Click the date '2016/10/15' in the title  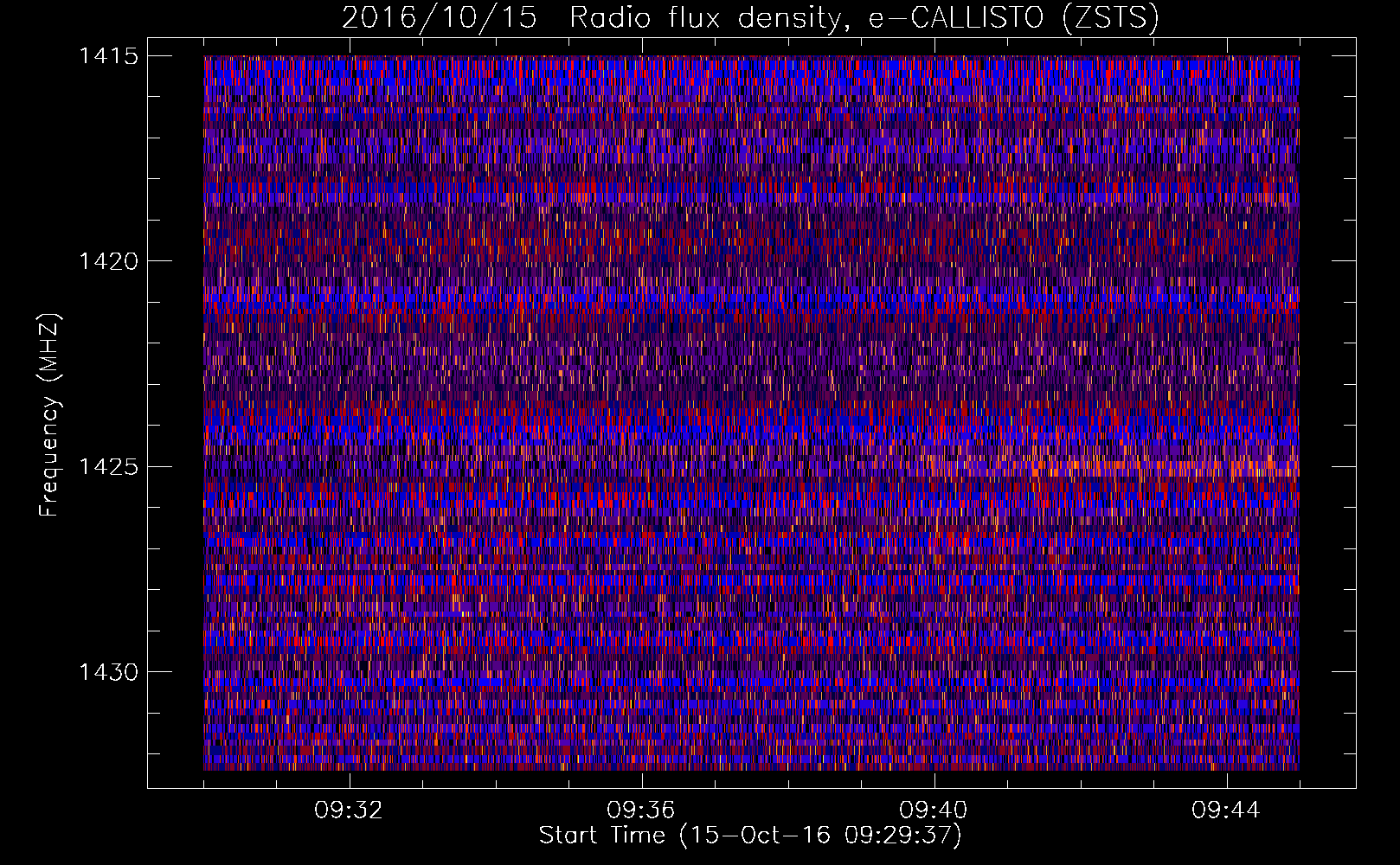(x=440, y=17)
